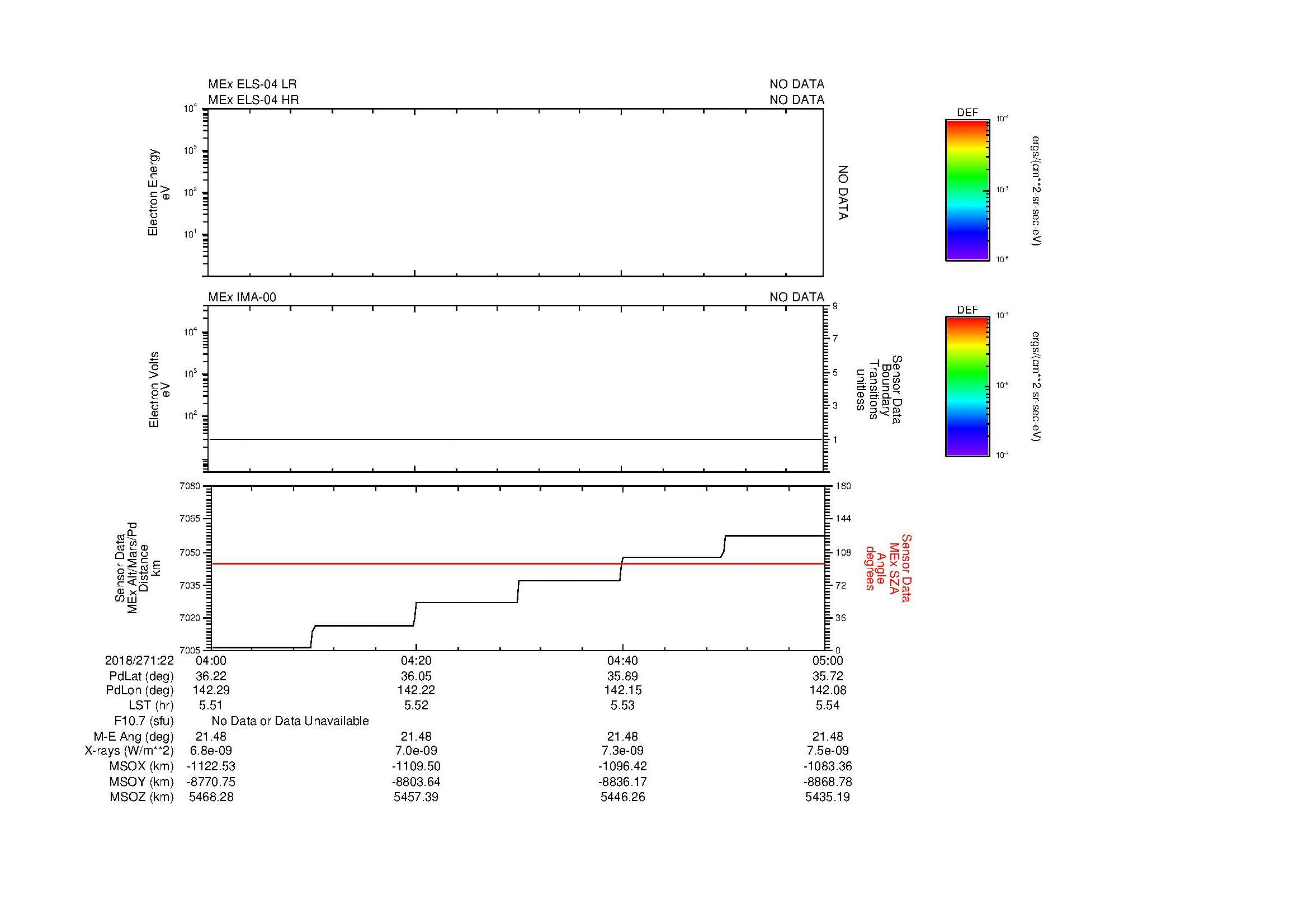1308x924 pixels.
Task: Click the MSOY value '-8836.17'
Action: (x=622, y=781)
